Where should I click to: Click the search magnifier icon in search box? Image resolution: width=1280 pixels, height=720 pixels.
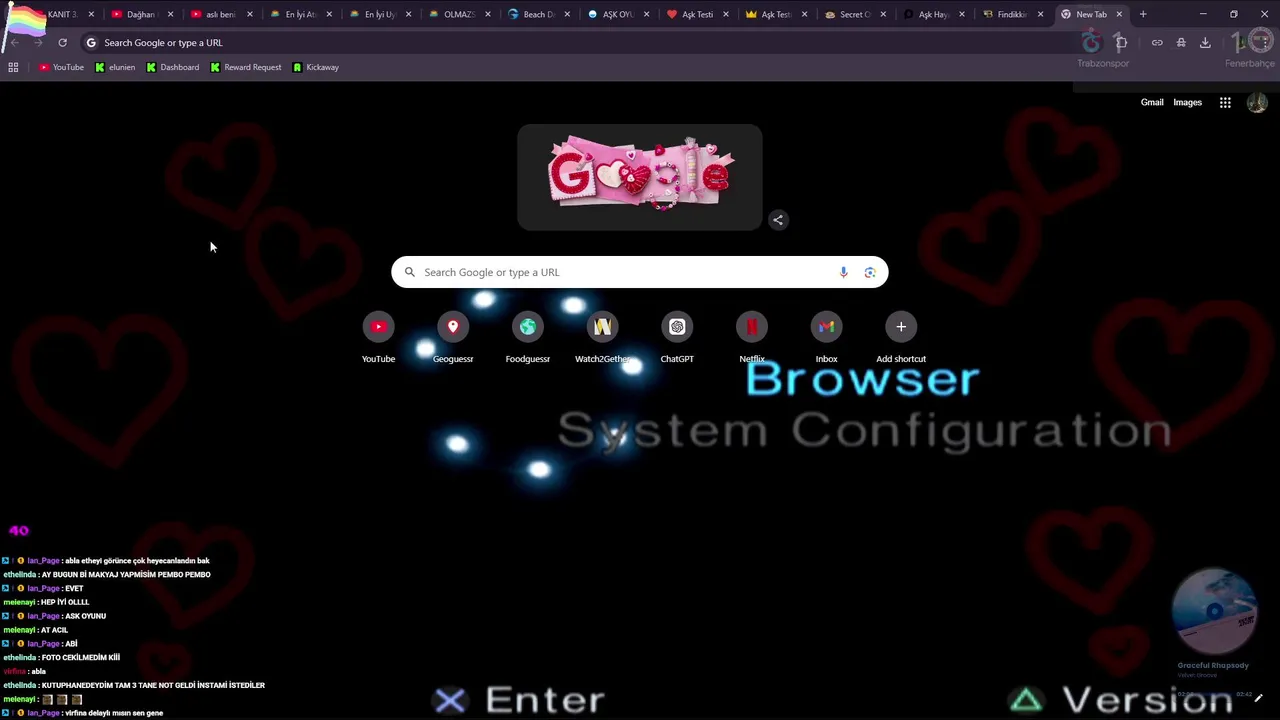pyautogui.click(x=409, y=272)
